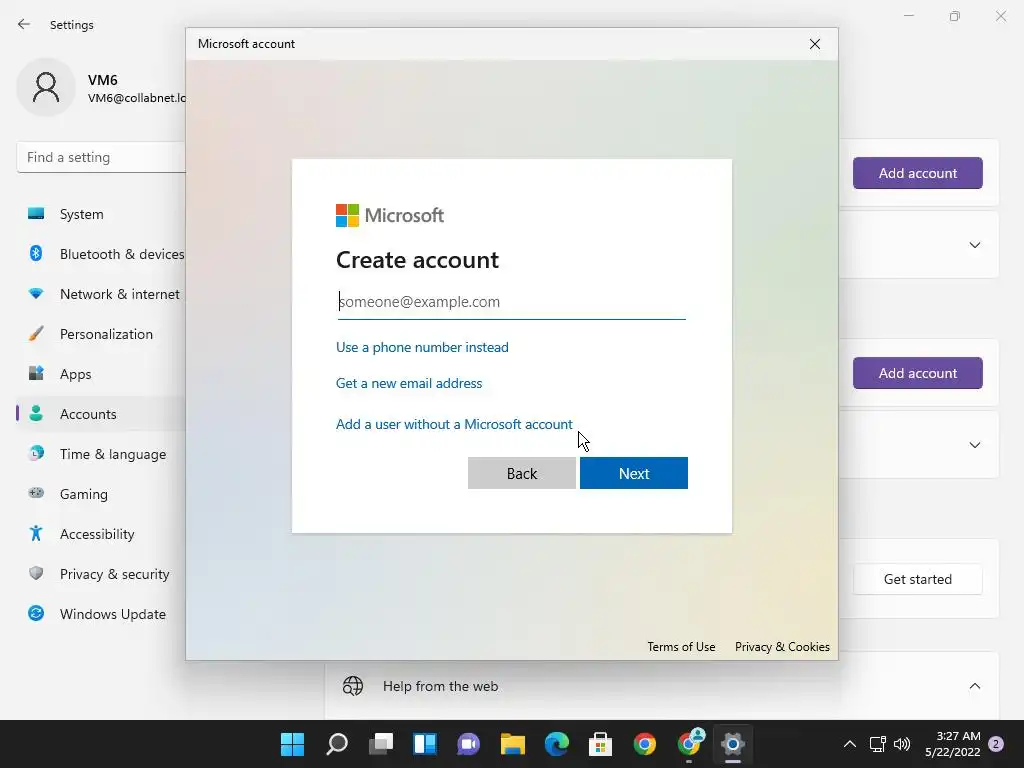
Task: Open Privacy & security settings
Action: click(101, 574)
